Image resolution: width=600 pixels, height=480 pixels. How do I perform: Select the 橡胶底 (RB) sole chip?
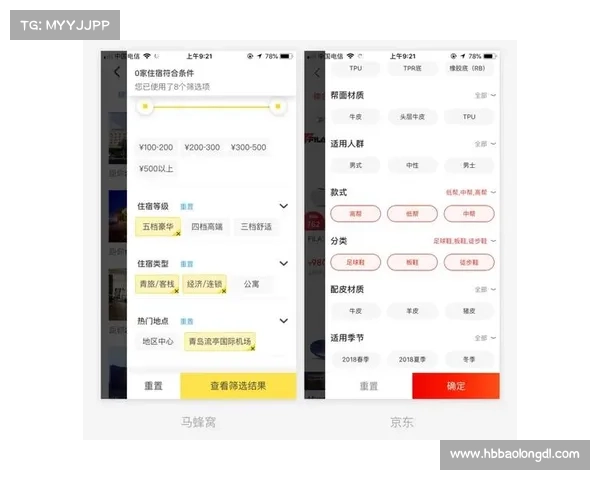click(467, 68)
